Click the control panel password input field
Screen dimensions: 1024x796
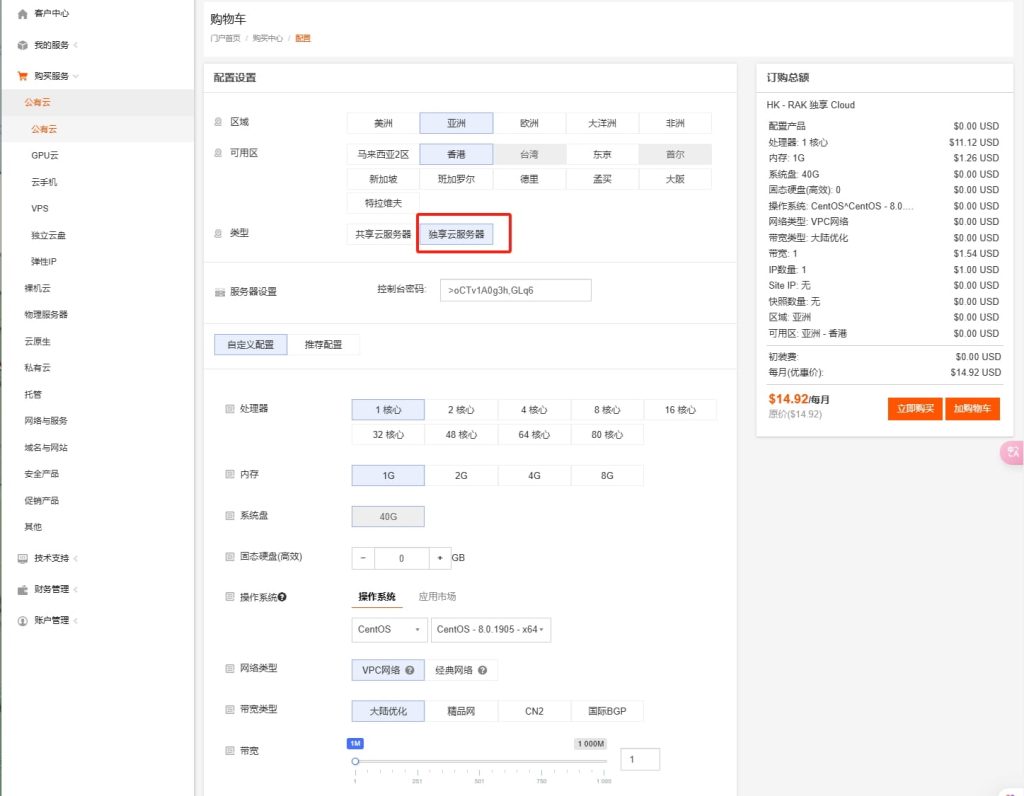click(514, 289)
